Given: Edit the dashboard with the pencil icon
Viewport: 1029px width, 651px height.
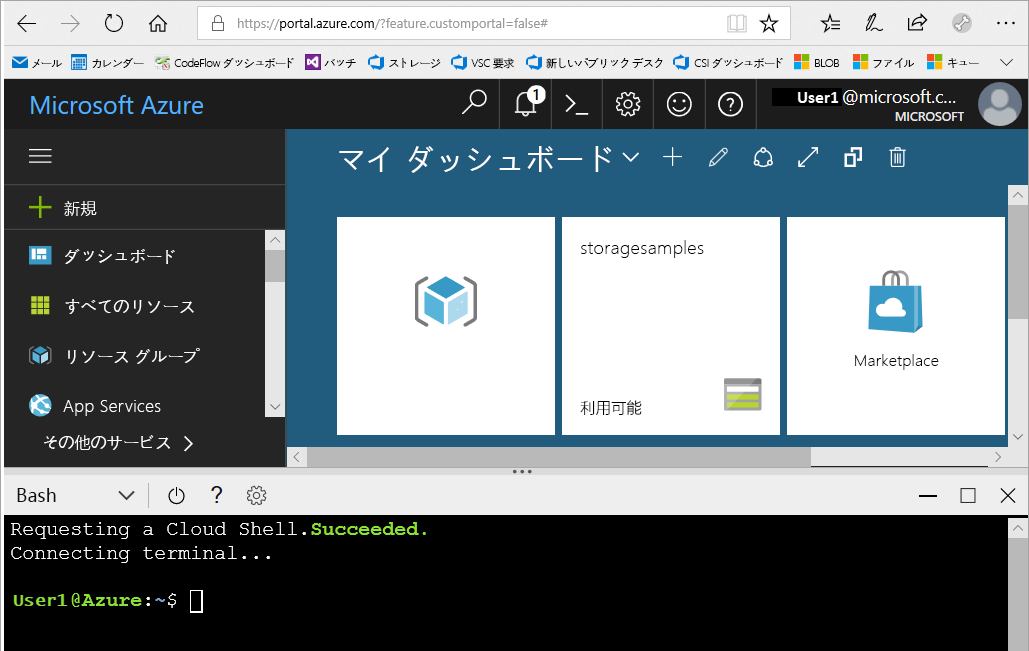Looking at the screenshot, I should pos(717,157).
